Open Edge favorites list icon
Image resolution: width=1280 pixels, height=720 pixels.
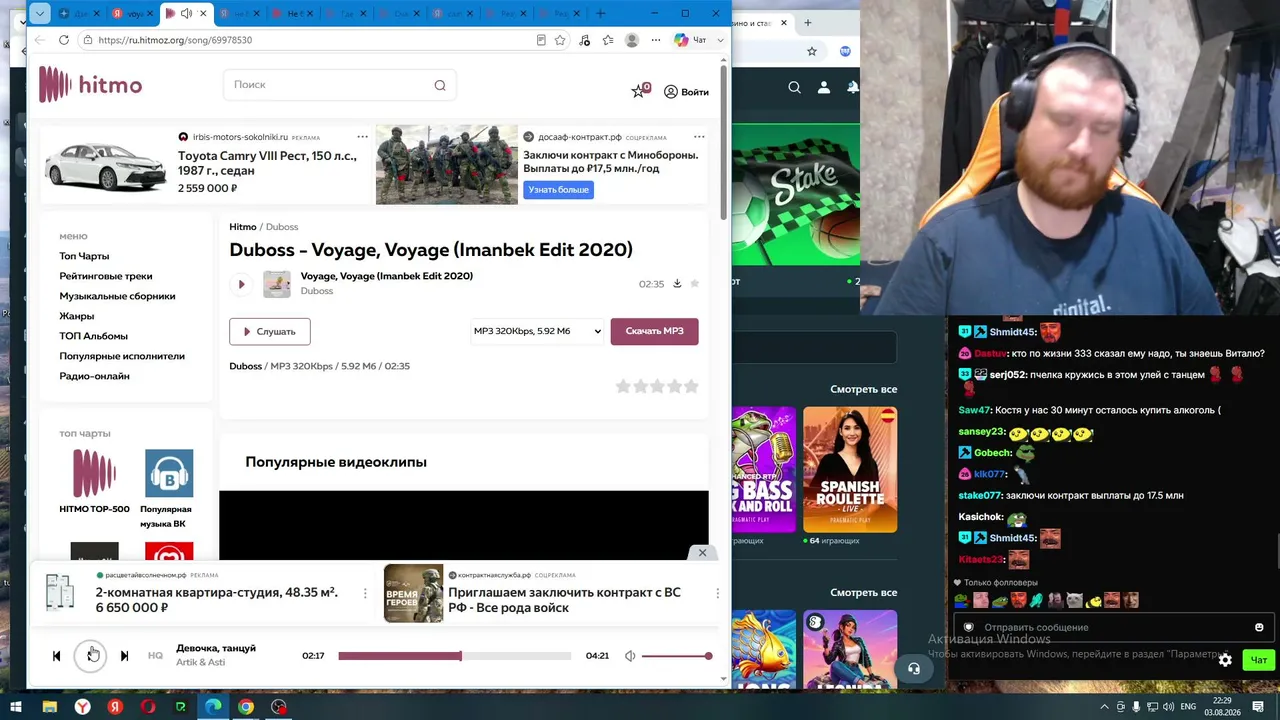point(608,40)
